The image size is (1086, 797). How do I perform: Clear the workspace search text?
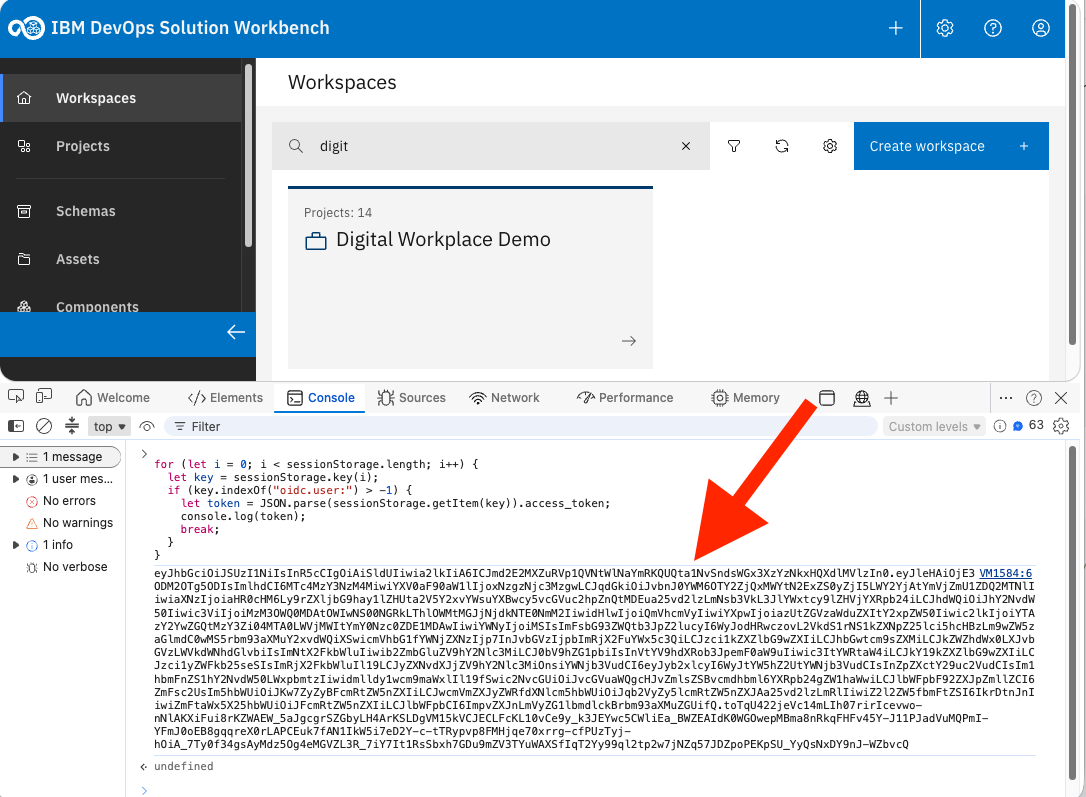(x=686, y=146)
